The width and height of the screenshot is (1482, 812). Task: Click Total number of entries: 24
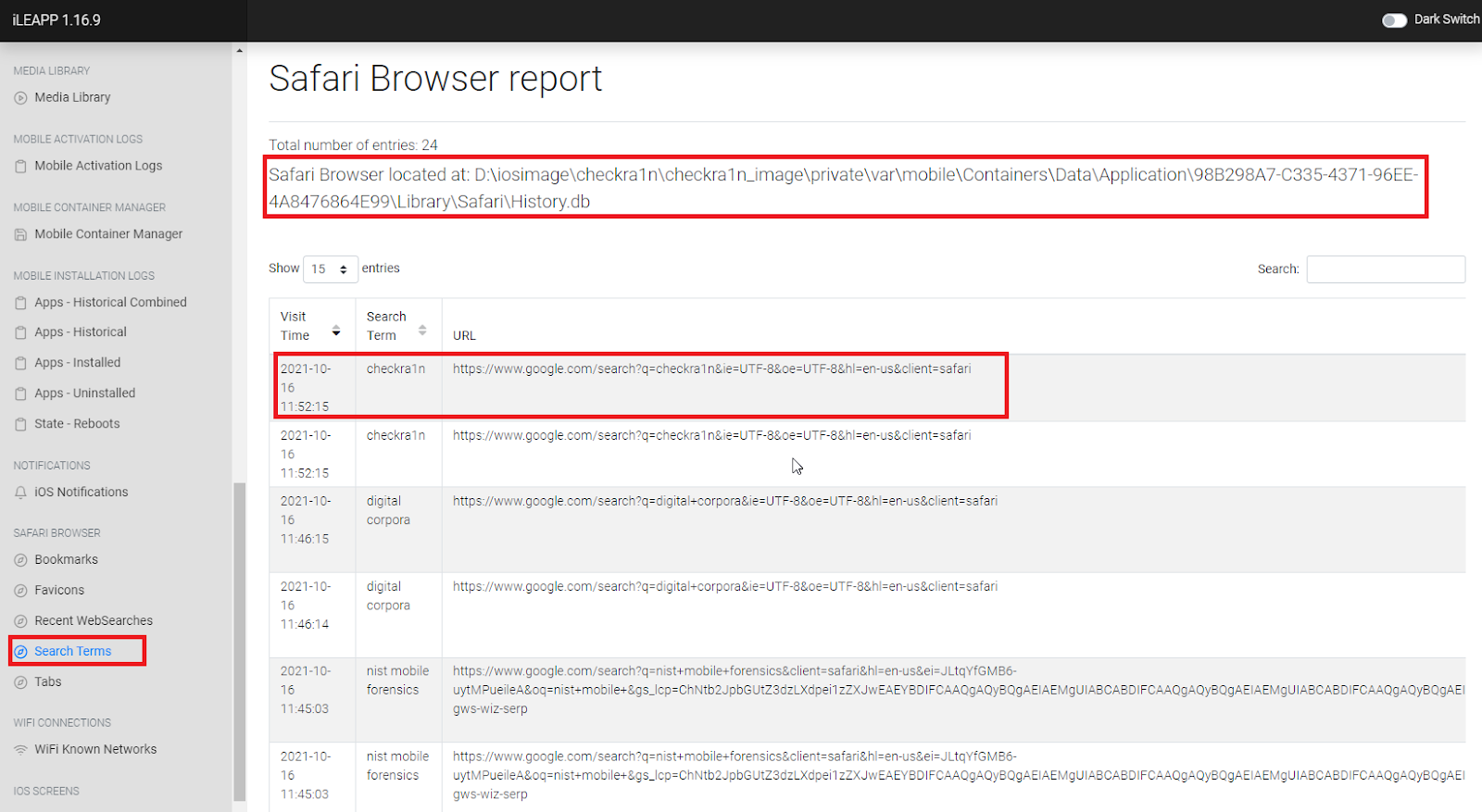coord(353,145)
